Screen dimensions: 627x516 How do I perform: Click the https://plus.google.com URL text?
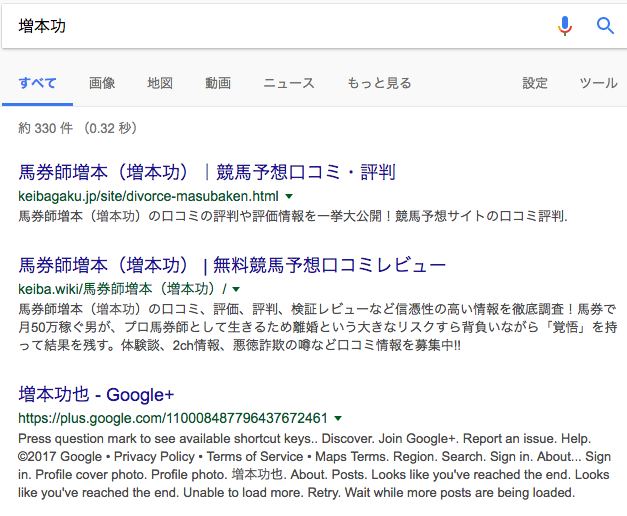point(173,418)
